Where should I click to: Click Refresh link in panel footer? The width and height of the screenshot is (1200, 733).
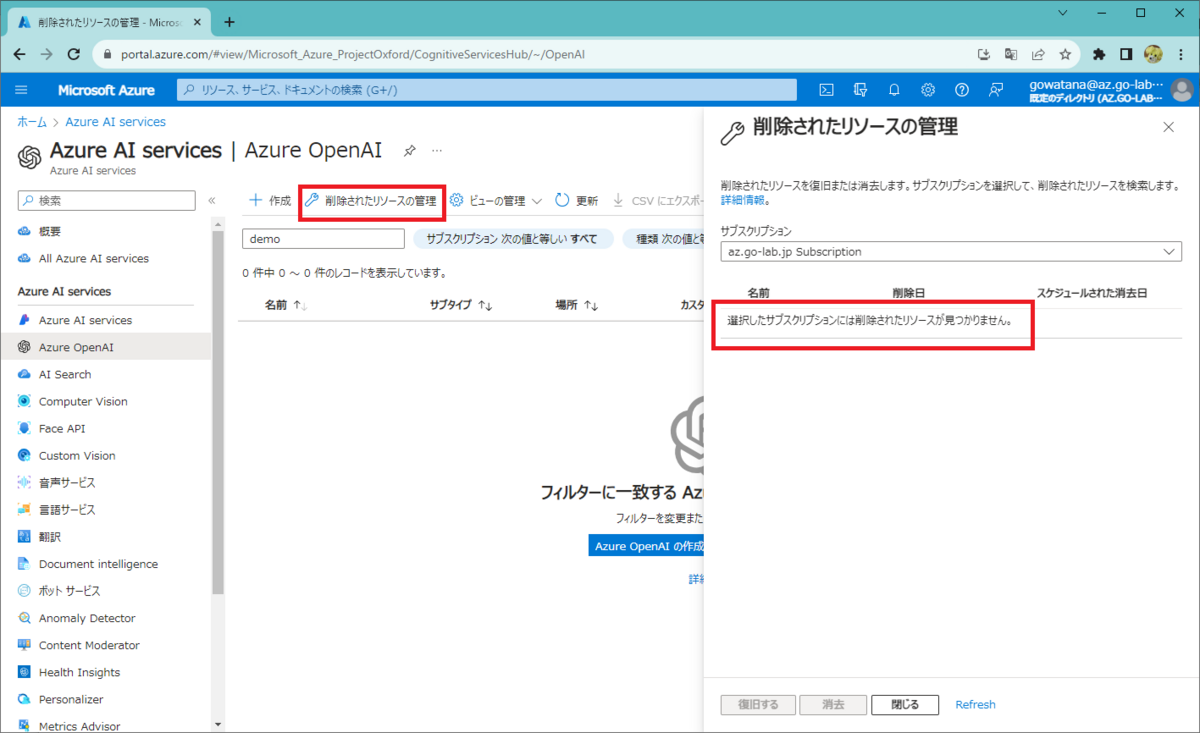[x=975, y=705]
